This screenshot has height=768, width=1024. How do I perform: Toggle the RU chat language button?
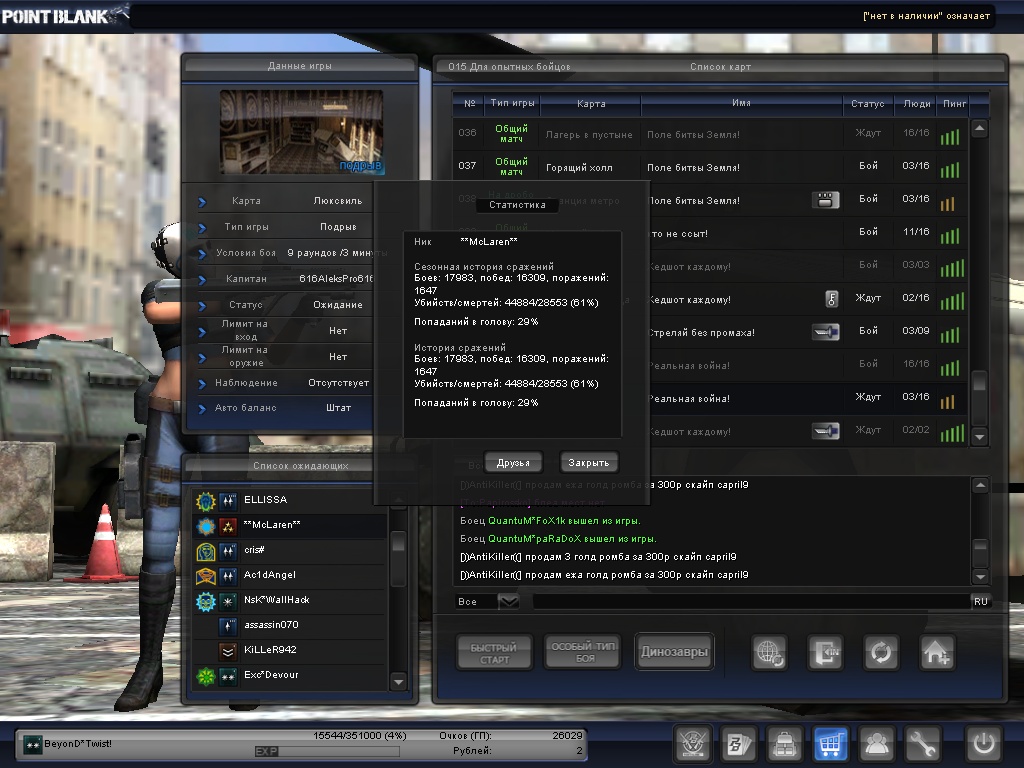pyautogui.click(x=980, y=601)
